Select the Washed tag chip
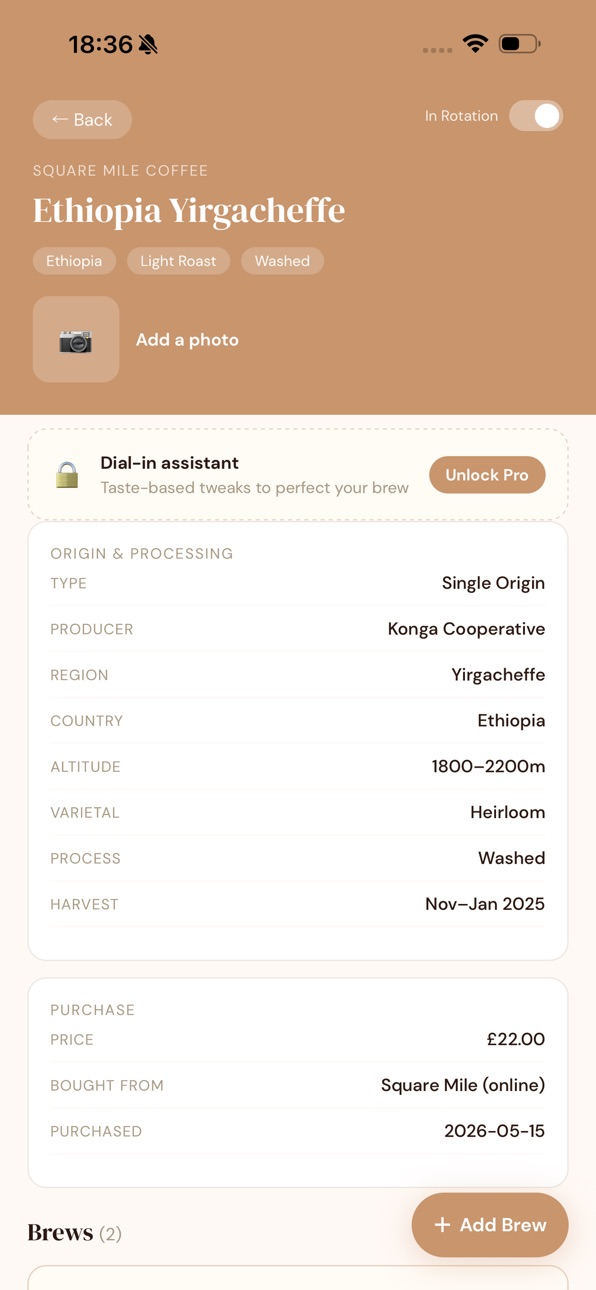596x1290 pixels. tap(282, 261)
